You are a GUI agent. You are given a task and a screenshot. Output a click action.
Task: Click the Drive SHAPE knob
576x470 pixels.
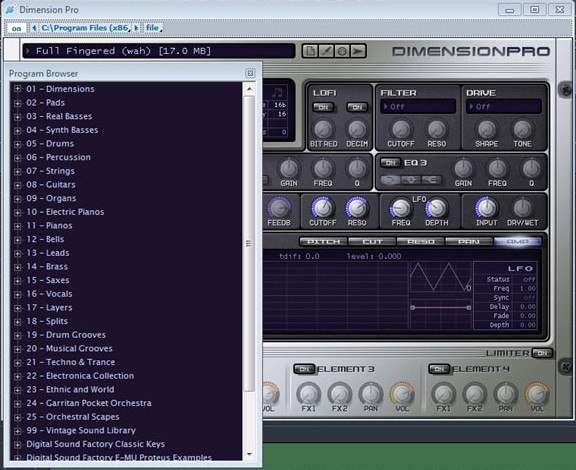(x=486, y=129)
